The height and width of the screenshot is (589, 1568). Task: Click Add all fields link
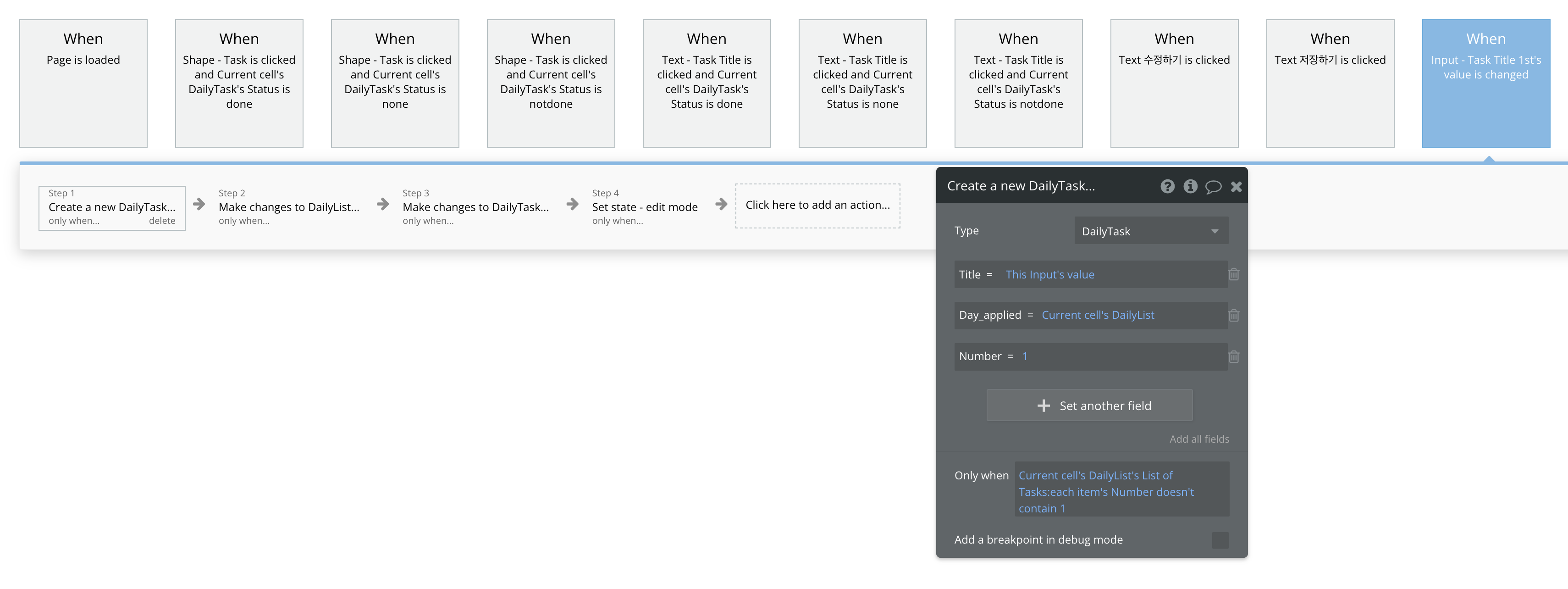click(x=1198, y=439)
